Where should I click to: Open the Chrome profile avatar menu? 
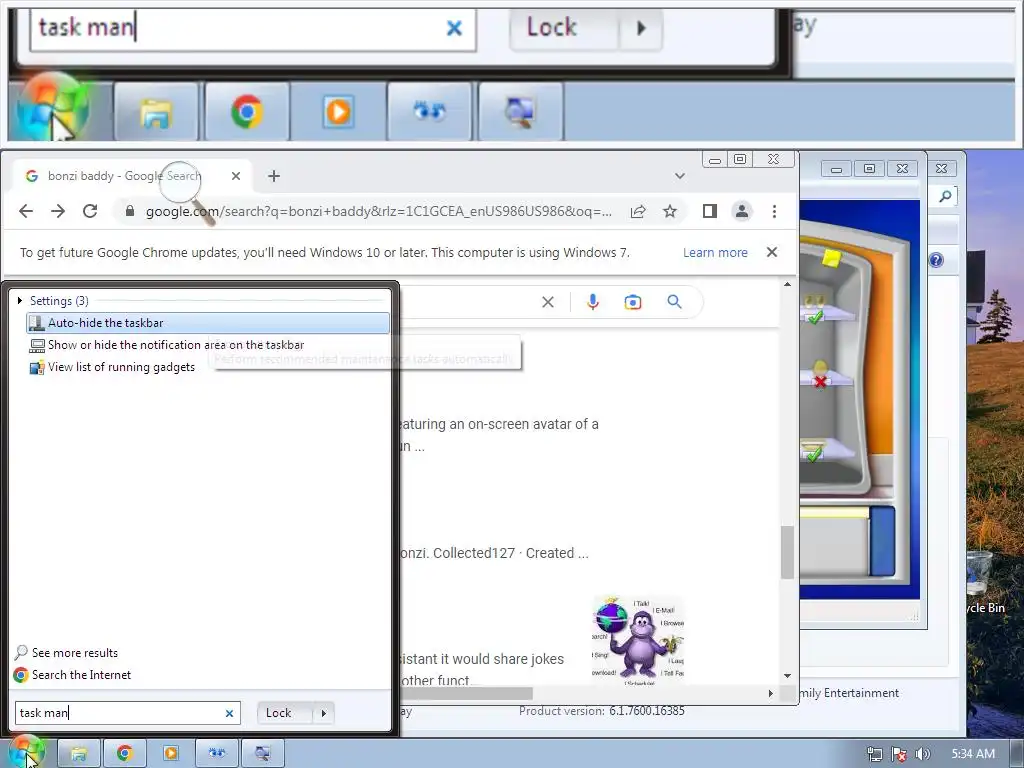coord(742,211)
